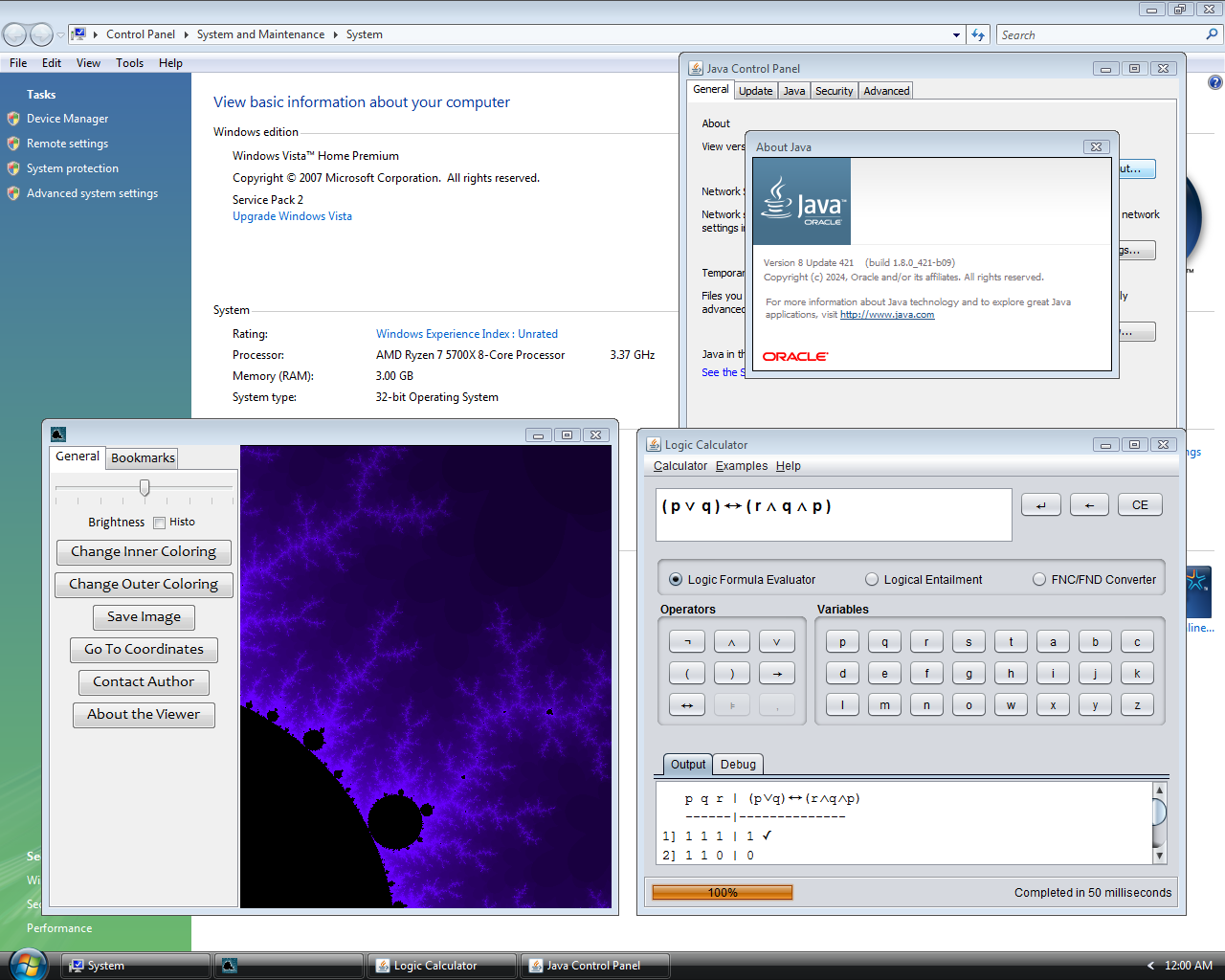Insert the biconditional (↔) operator

coord(686,704)
